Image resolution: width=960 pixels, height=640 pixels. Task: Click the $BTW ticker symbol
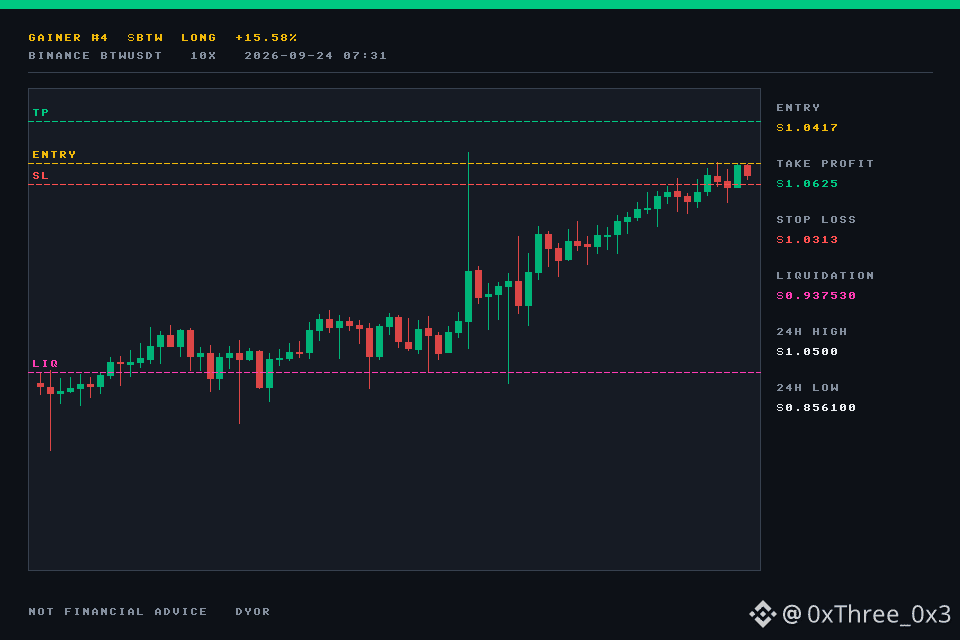[145, 37]
